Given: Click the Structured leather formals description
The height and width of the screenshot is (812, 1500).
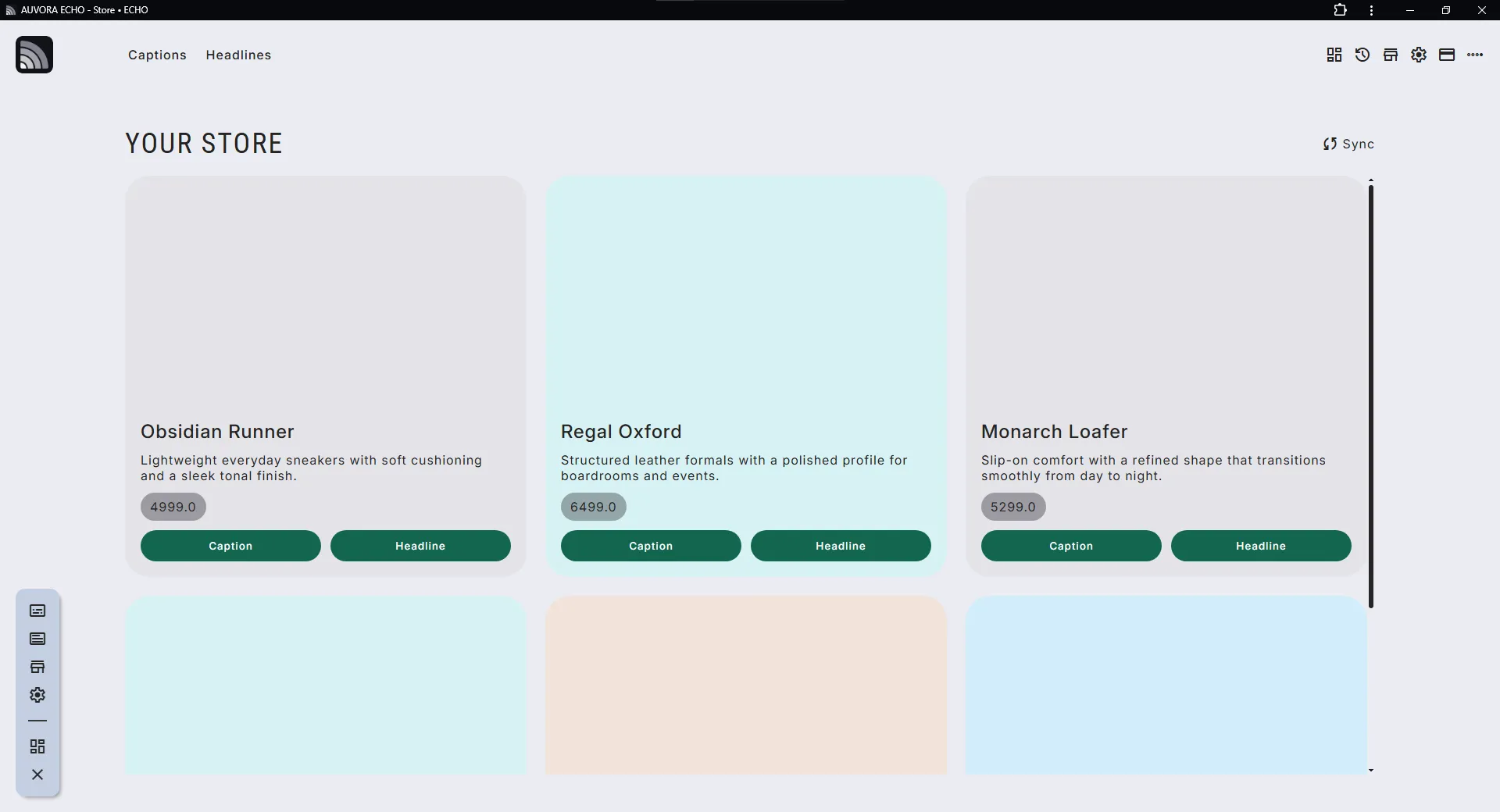Looking at the screenshot, I should point(734,468).
